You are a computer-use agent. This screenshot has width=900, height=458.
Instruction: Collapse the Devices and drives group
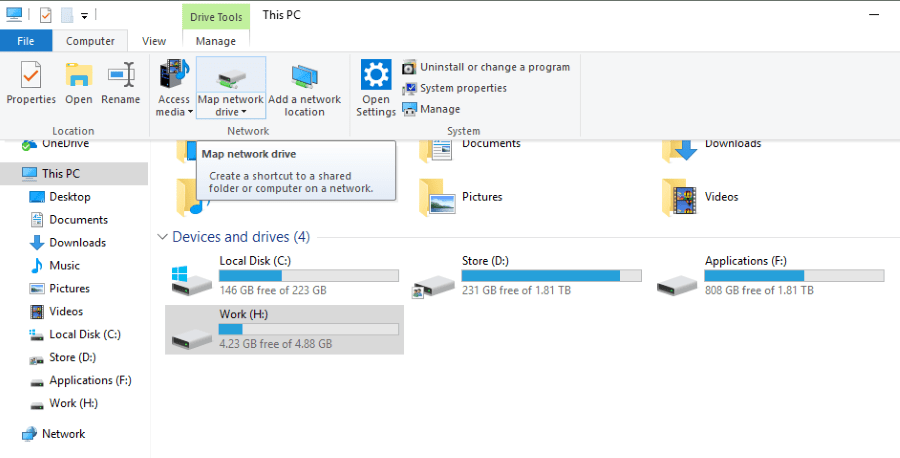(162, 237)
